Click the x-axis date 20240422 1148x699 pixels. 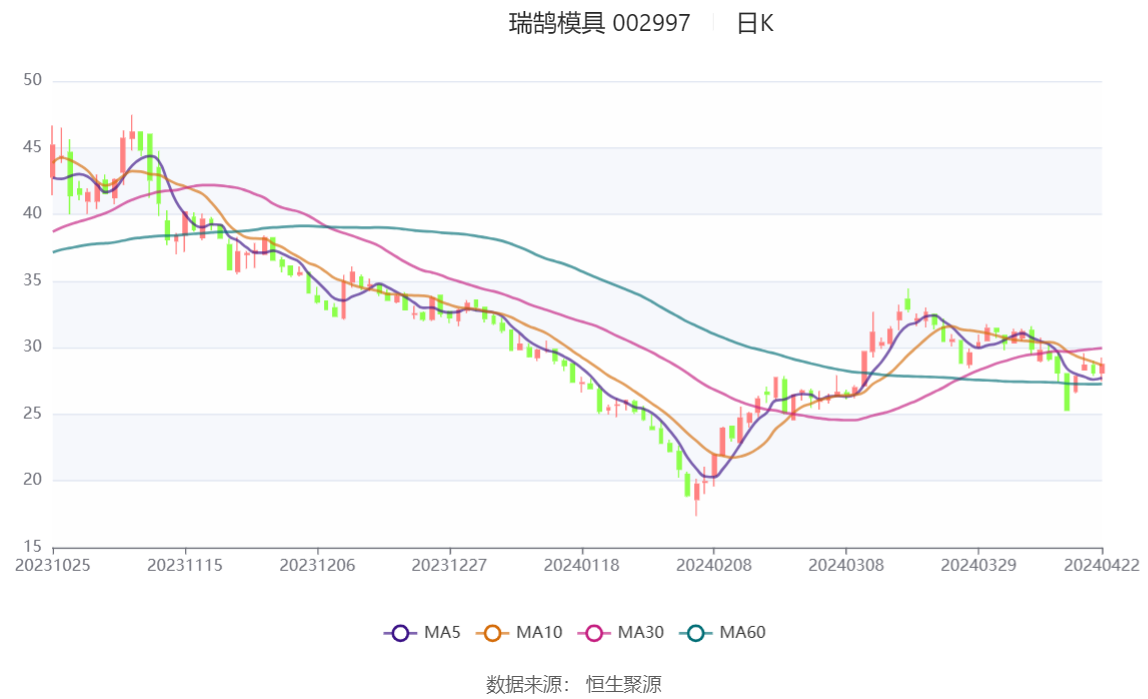click(x=1102, y=566)
